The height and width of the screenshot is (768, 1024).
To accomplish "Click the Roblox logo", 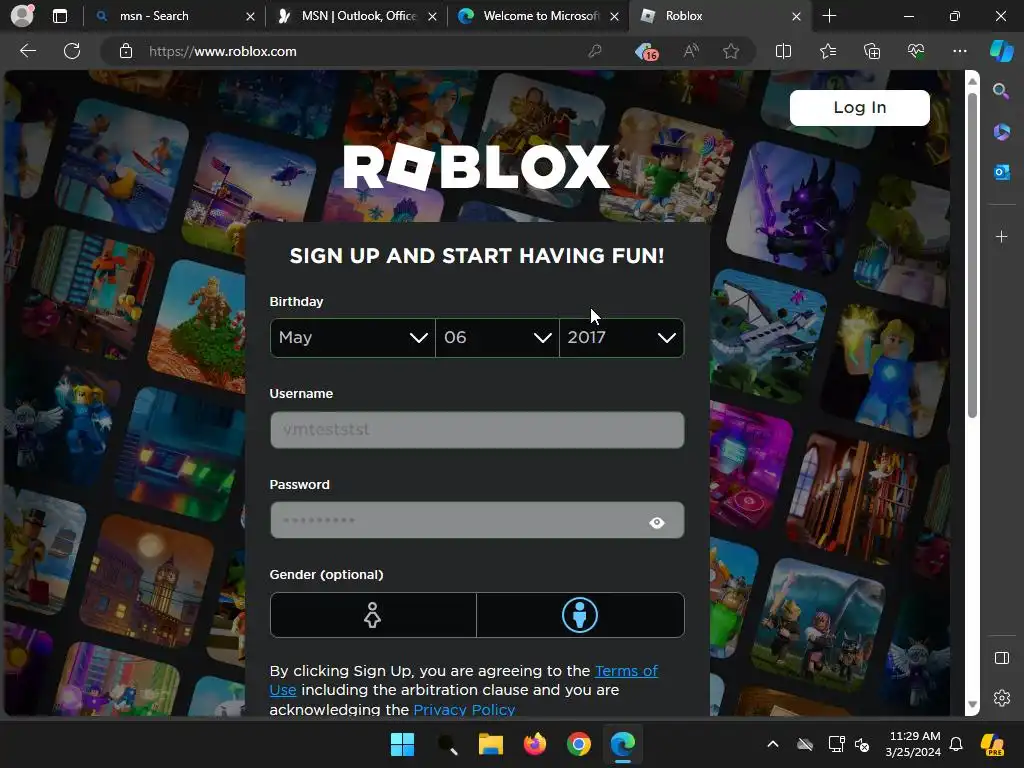I will coord(477,167).
